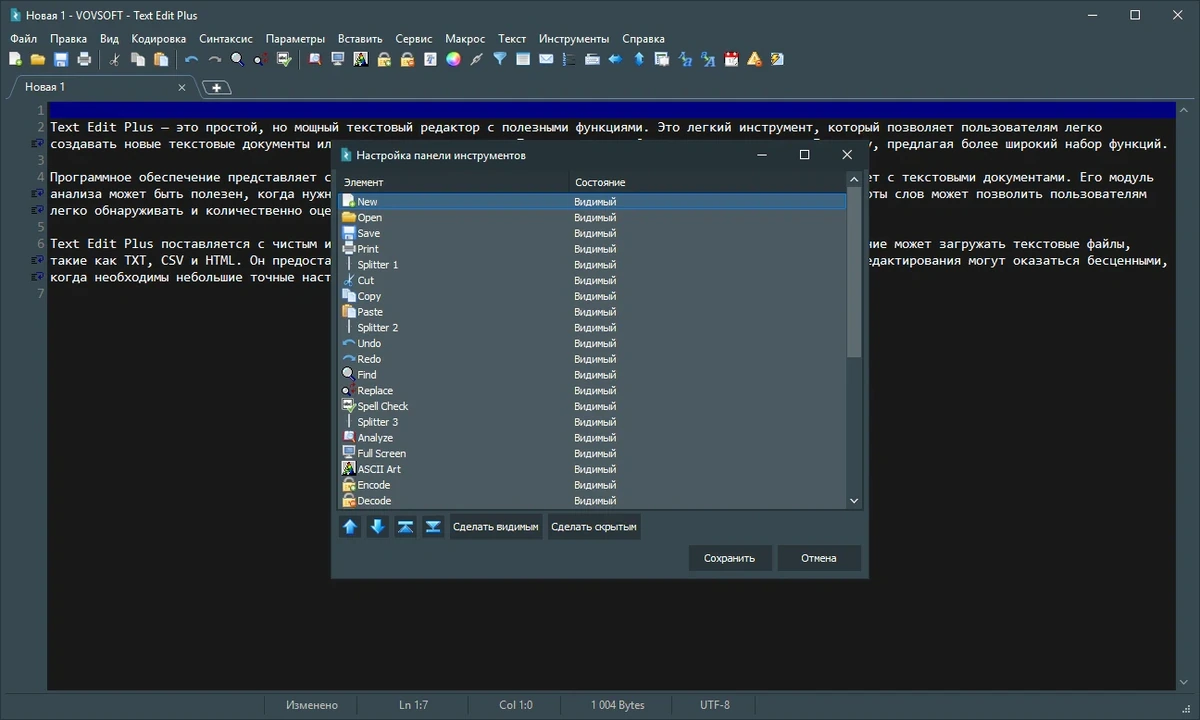Click the Print icon in main toolbar
This screenshot has width=1200, height=720.
(84, 59)
